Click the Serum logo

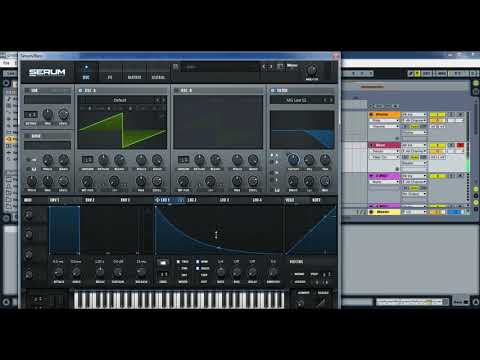[x=47, y=72]
